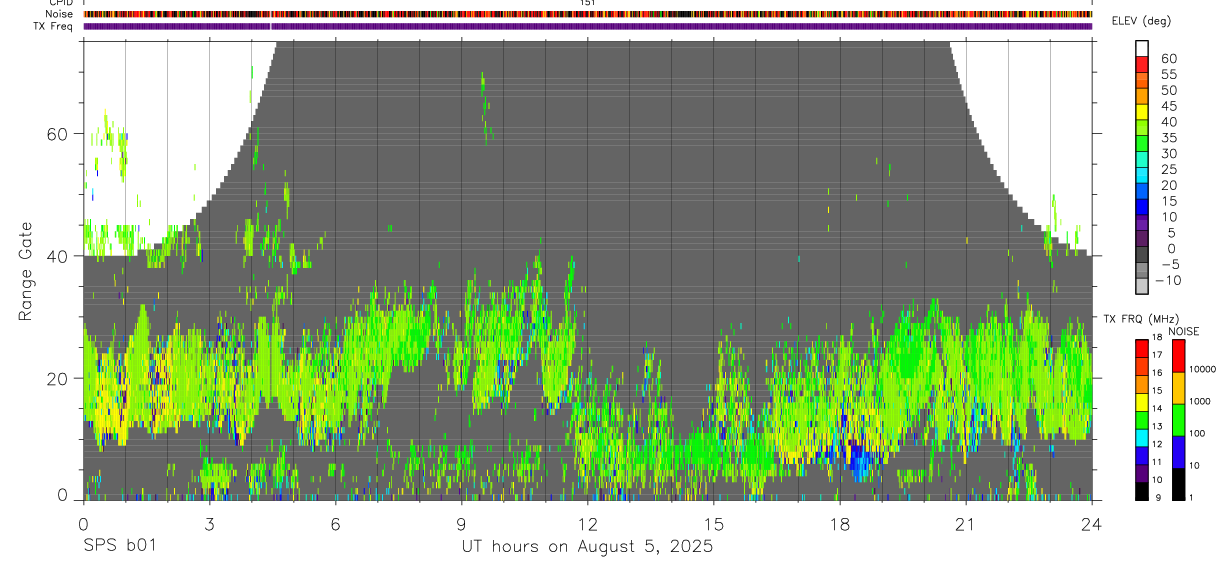Select the red top swatch of TX FRQ scale
The image size is (1228, 567).
click(1142, 350)
